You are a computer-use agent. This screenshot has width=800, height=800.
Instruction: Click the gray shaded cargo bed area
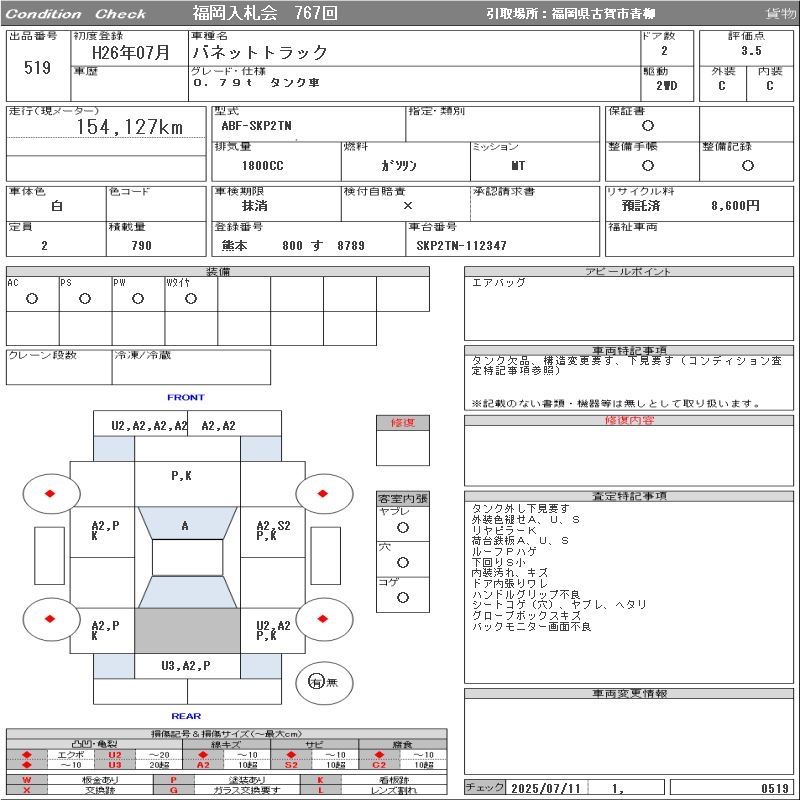186,631
